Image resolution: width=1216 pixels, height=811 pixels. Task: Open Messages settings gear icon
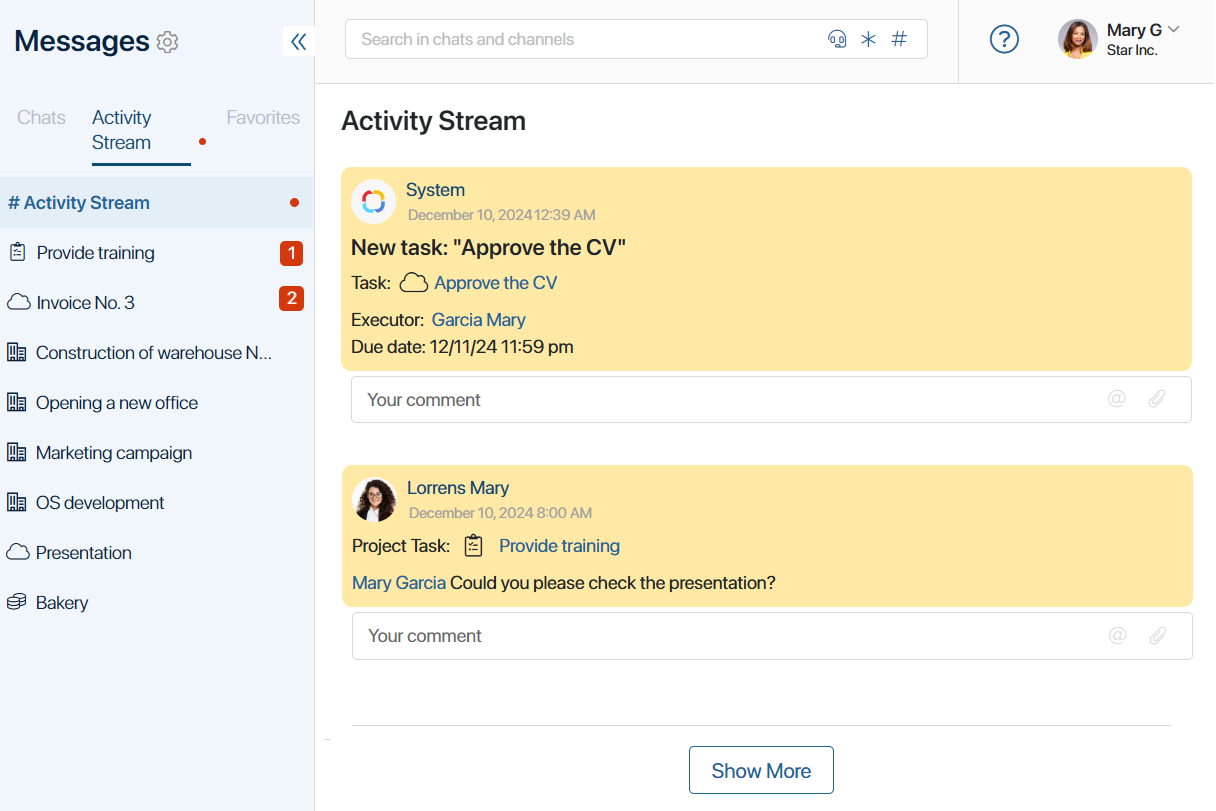tap(168, 42)
